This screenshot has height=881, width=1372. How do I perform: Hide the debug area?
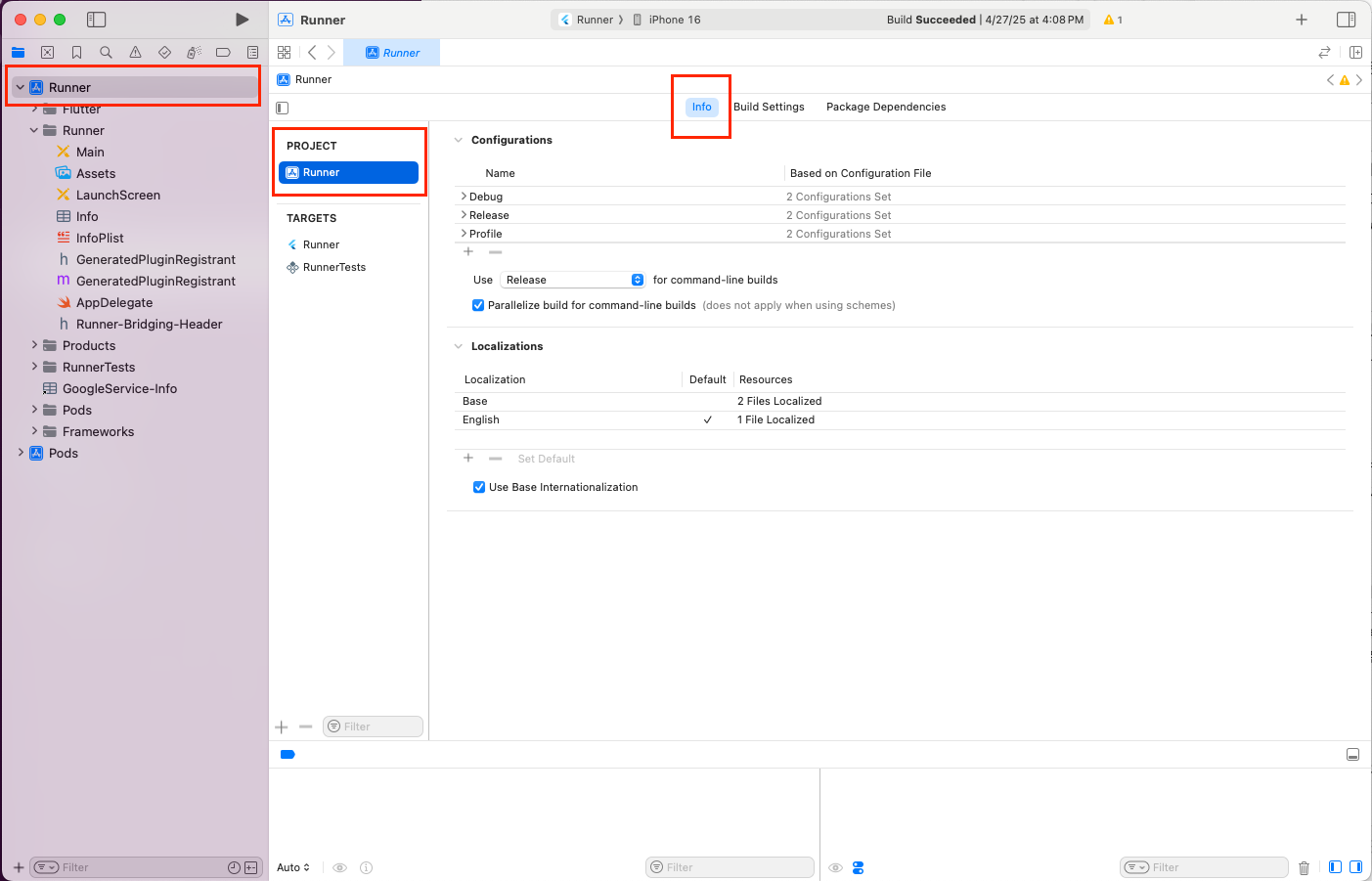coord(1352,754)
